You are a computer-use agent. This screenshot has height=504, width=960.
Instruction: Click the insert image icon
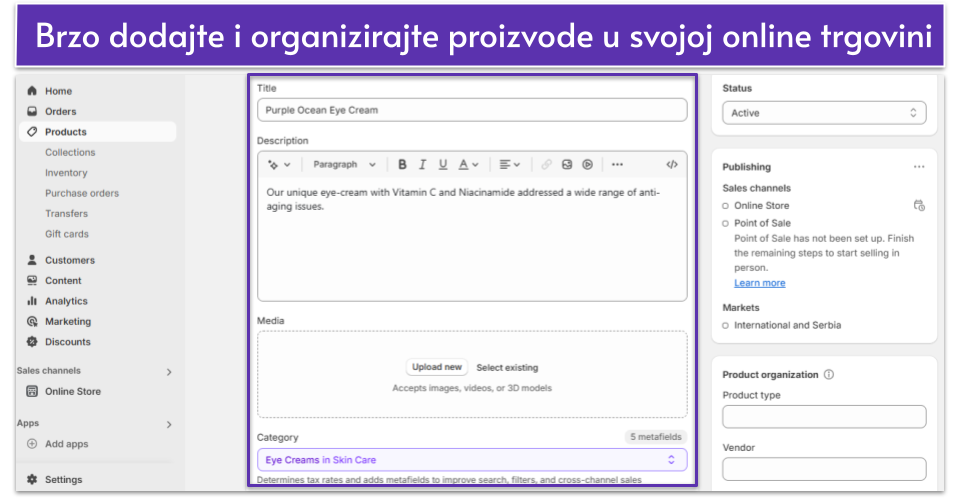[567, 164]
